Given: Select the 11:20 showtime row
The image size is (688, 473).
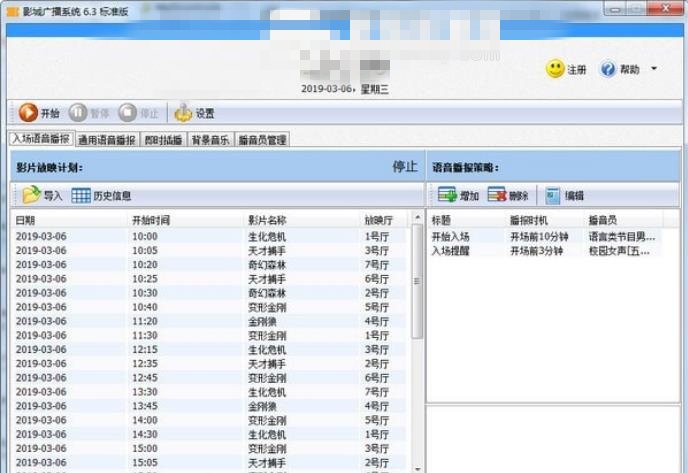Looking at the screenshot, I should (210, 321).
